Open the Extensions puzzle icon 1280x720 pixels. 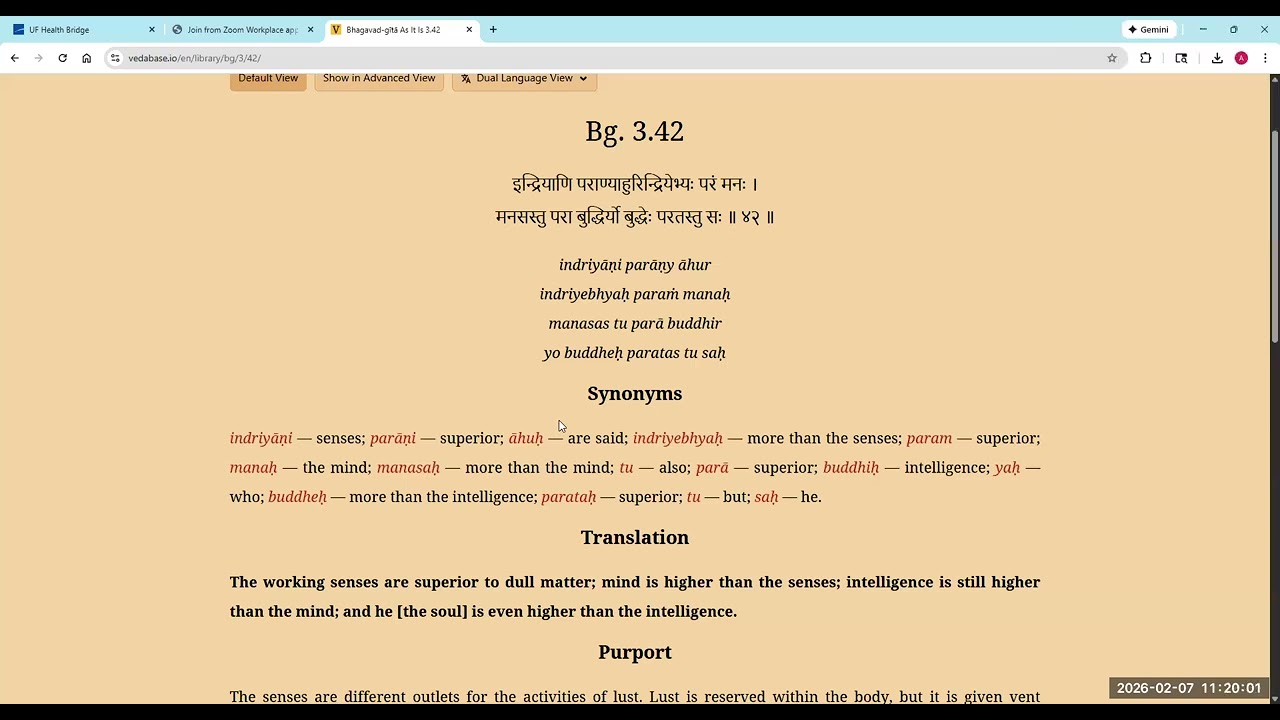(1146, 58)
